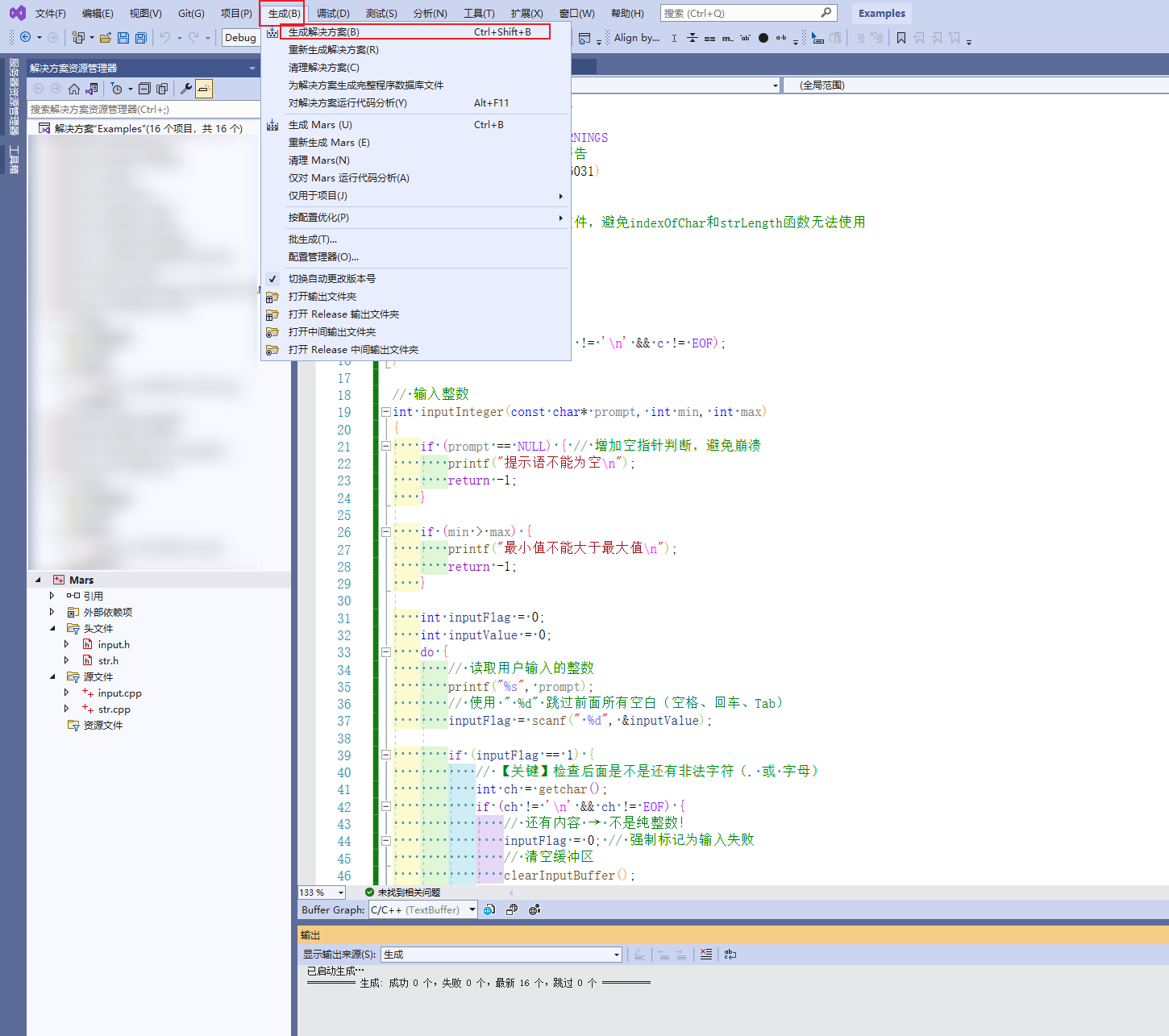Viewport: 1169px width, 1036px height.
Task: Expand the input.cpp tree node
Action: pyautogui.click(x=68, y=693)
